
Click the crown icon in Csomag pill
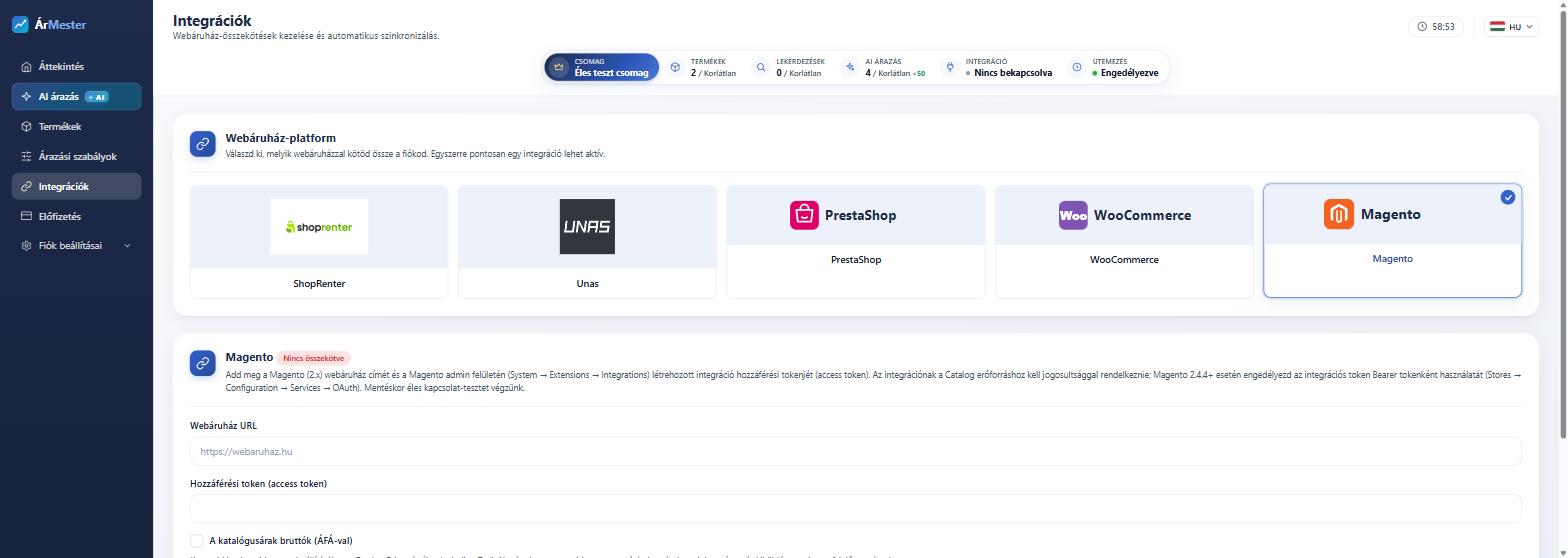pos(559,67)
